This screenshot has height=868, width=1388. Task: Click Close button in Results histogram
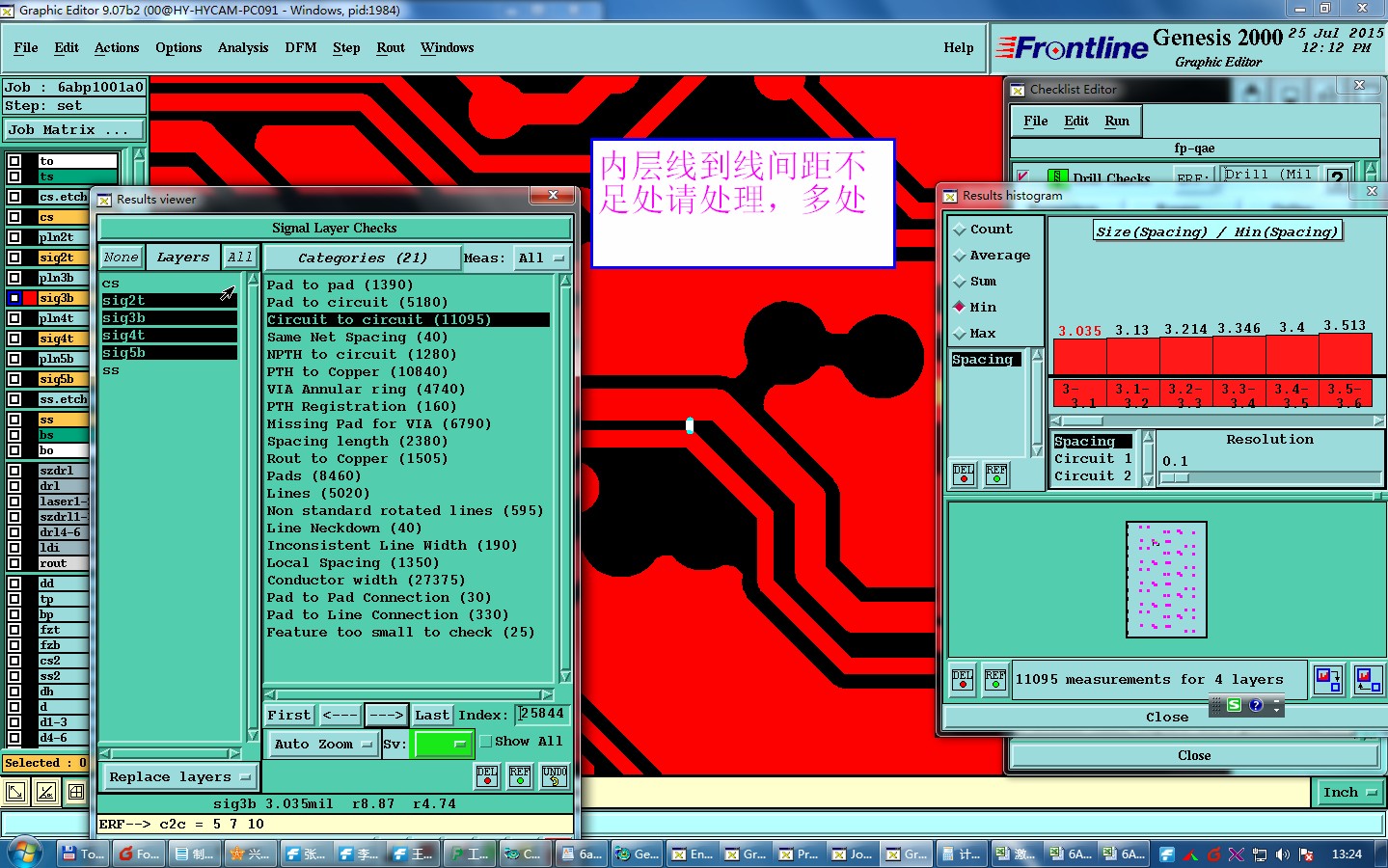tap(1167, 717)
